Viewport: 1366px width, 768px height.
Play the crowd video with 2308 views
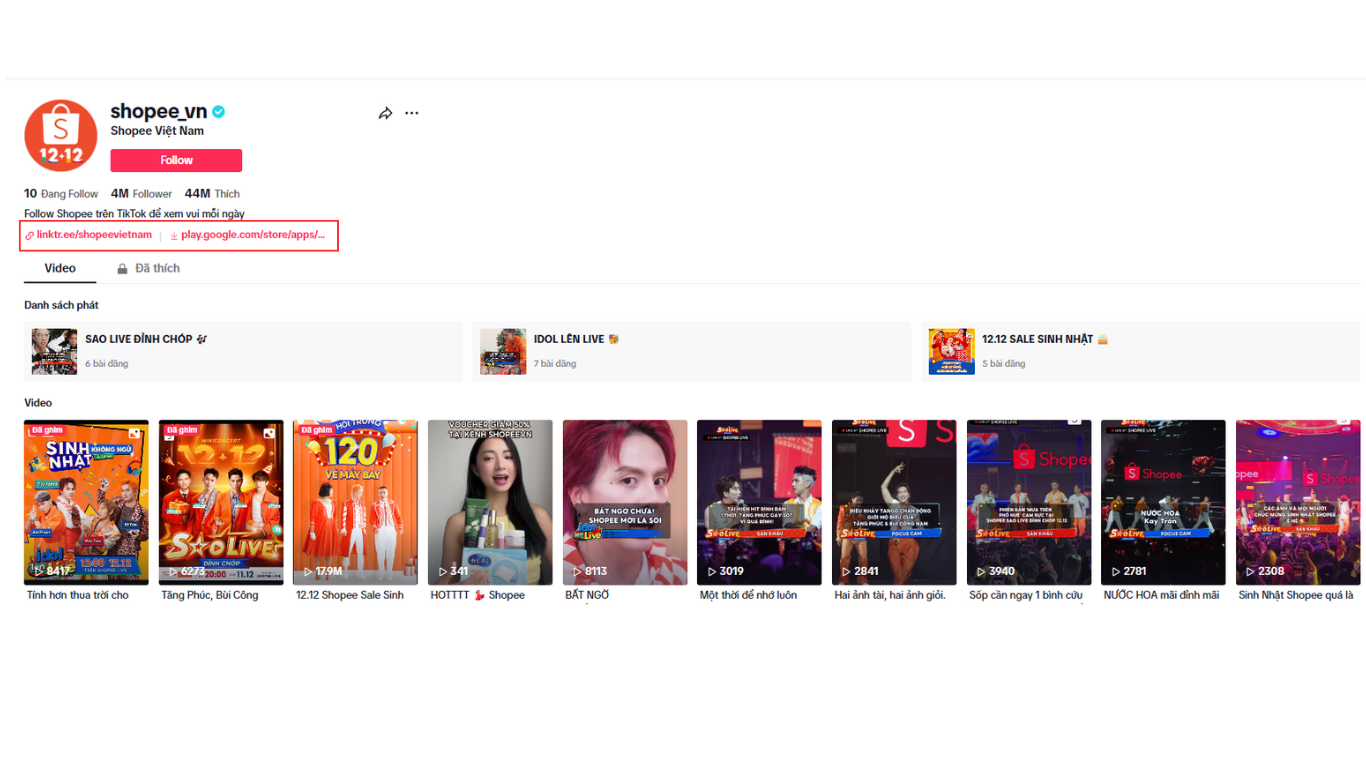tap(1298, 502)
